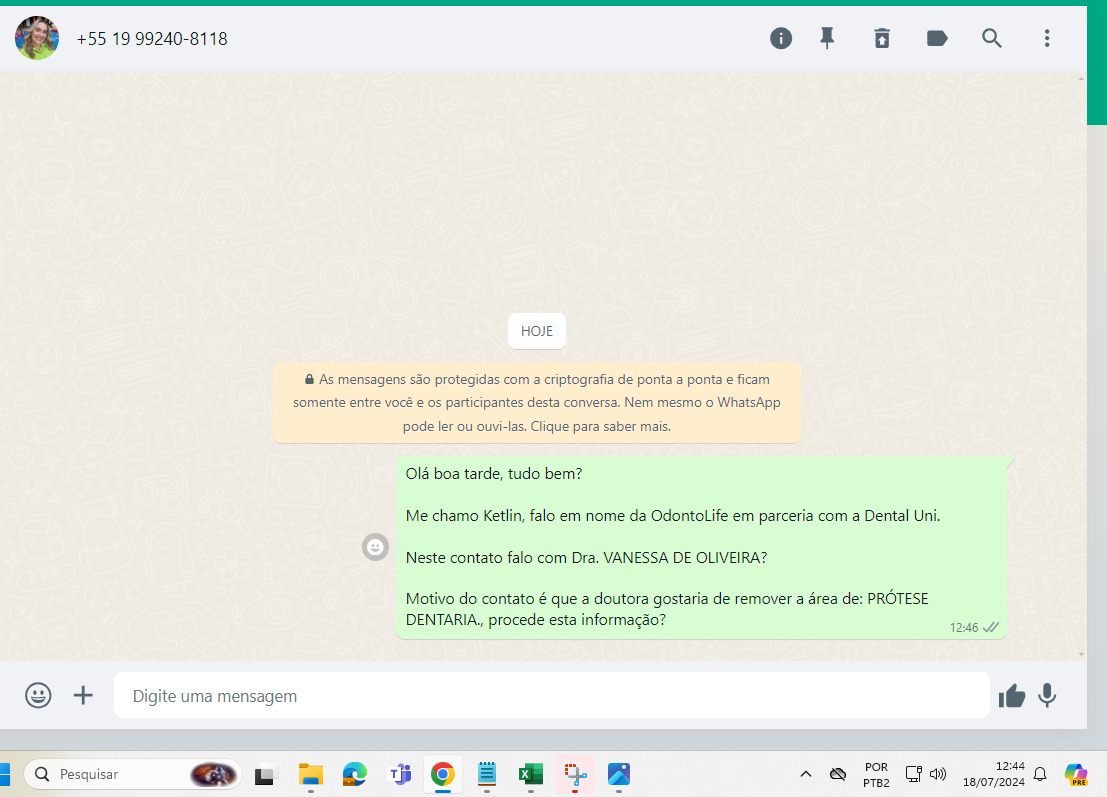Click the plus attach button
The height and width of the screenshot is (797, 1107).
coord(83,695)
